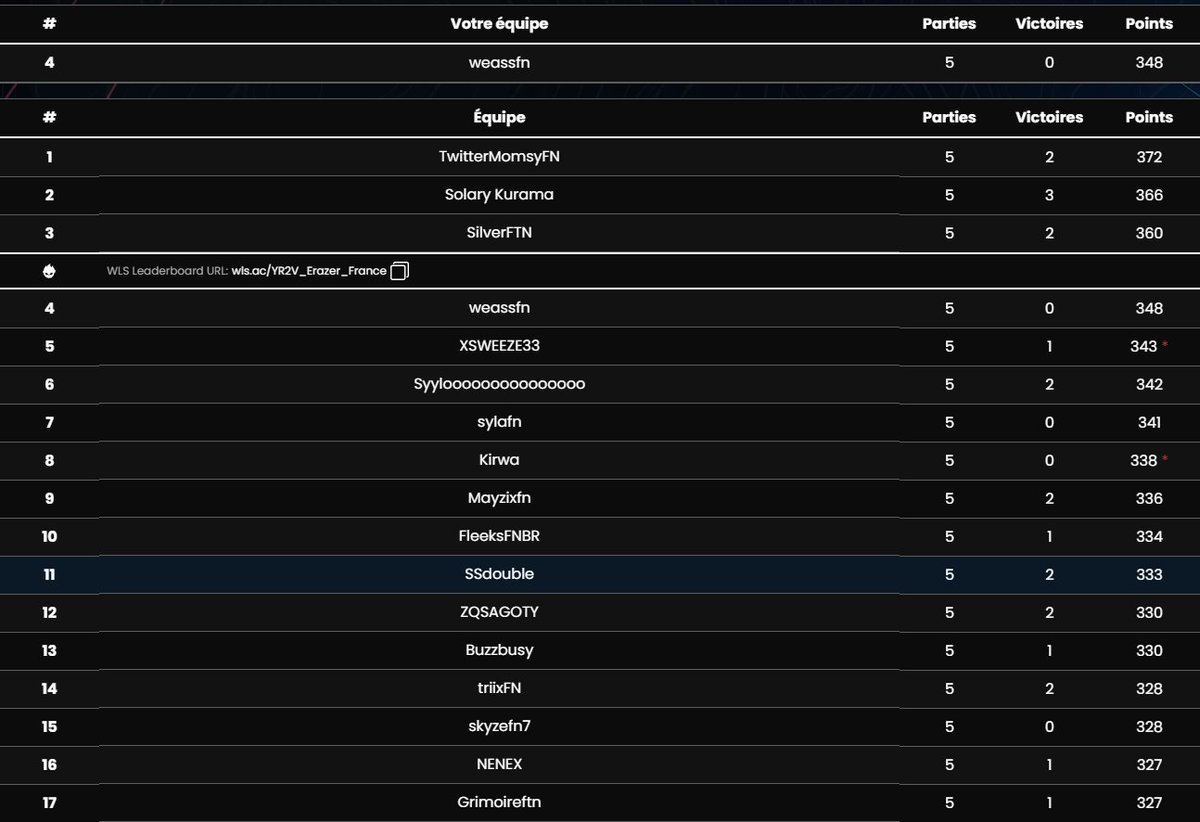Select team Grimoireftn

tap(499, 802)
